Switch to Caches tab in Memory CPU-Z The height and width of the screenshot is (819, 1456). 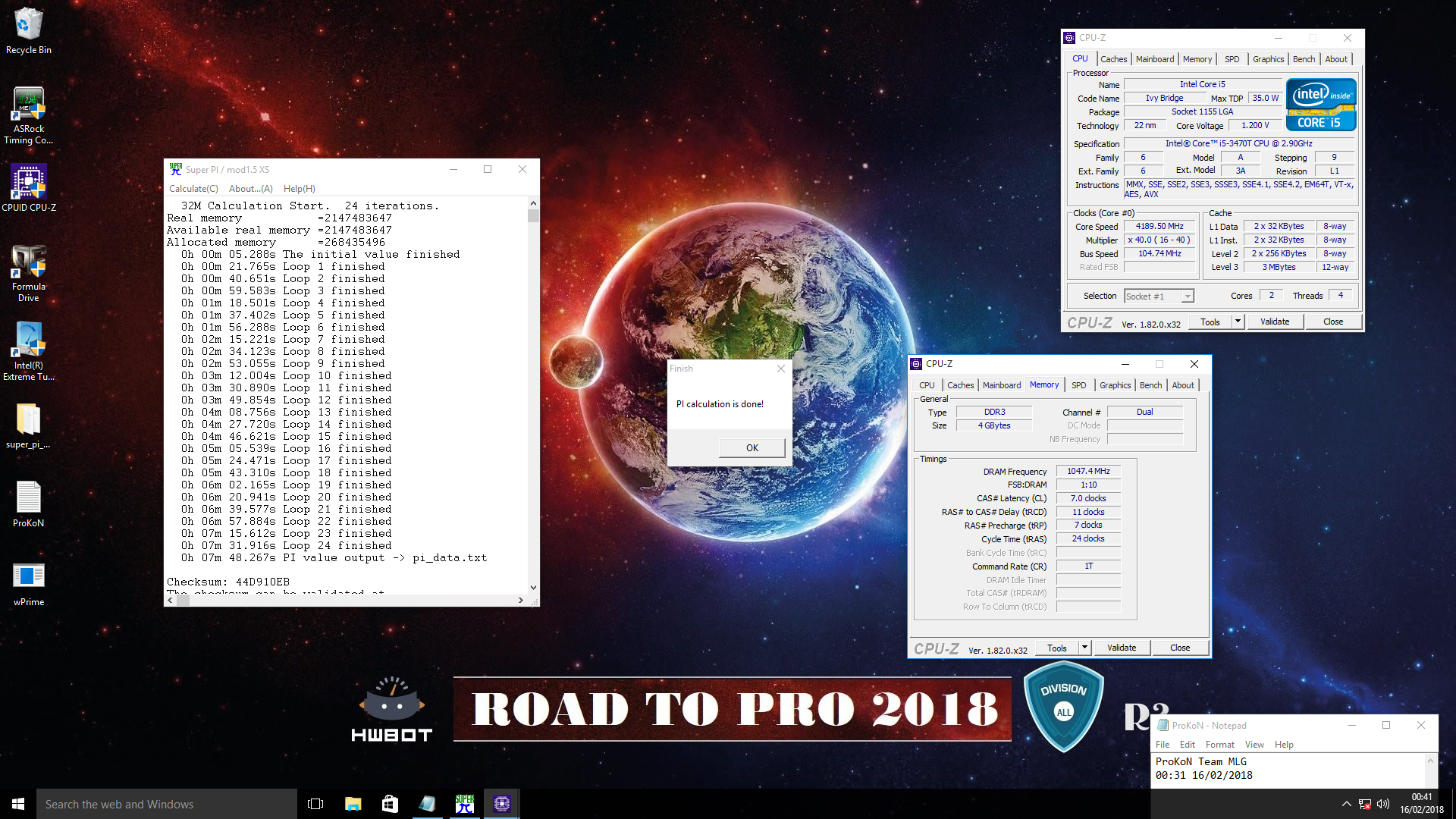tap(960, 385)
